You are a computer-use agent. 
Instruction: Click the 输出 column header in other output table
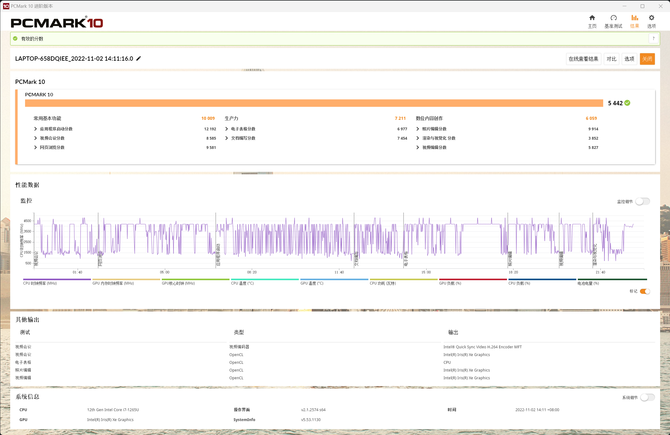453,332
